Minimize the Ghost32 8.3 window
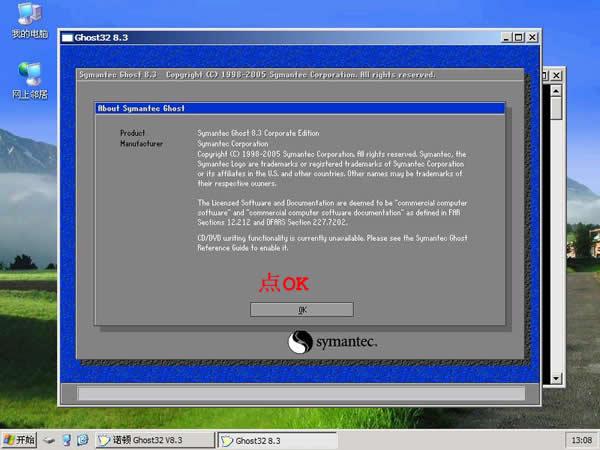Viewport: 600px width, 450px height. pos(506,38)
